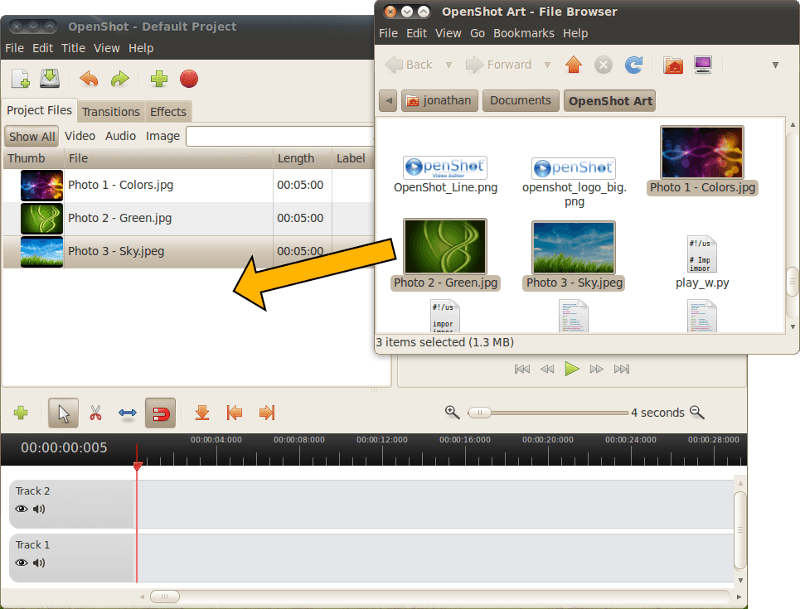Image resolution: width=800 pixels, height=609 pixels.
Task: Switch to Transitions tab
Action: click(111, 112)
